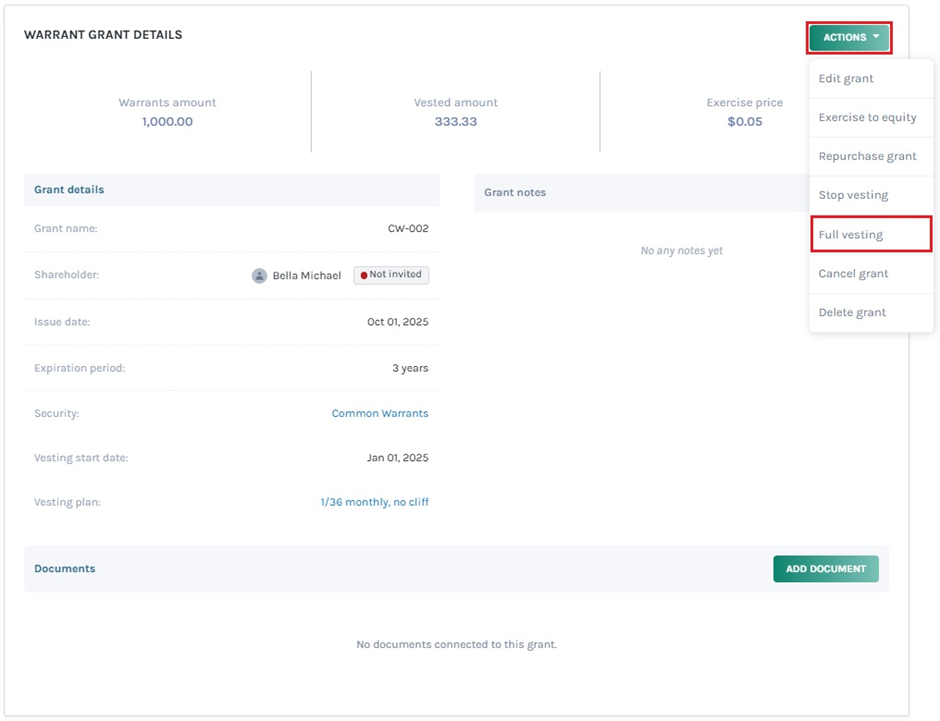The width and height of the screenshot is (940, 721).
Task: Click Repurchase grant menu entry
Action: (867, 157)
